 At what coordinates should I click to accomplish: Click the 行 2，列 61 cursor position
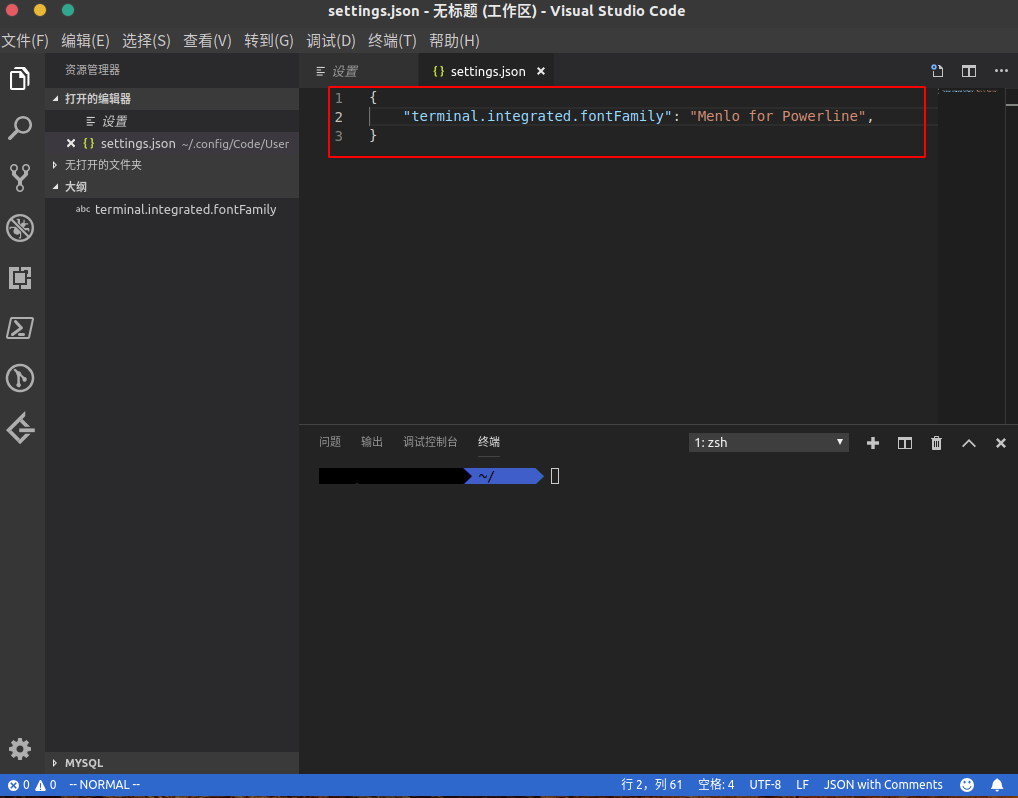(x=652, y=784)
